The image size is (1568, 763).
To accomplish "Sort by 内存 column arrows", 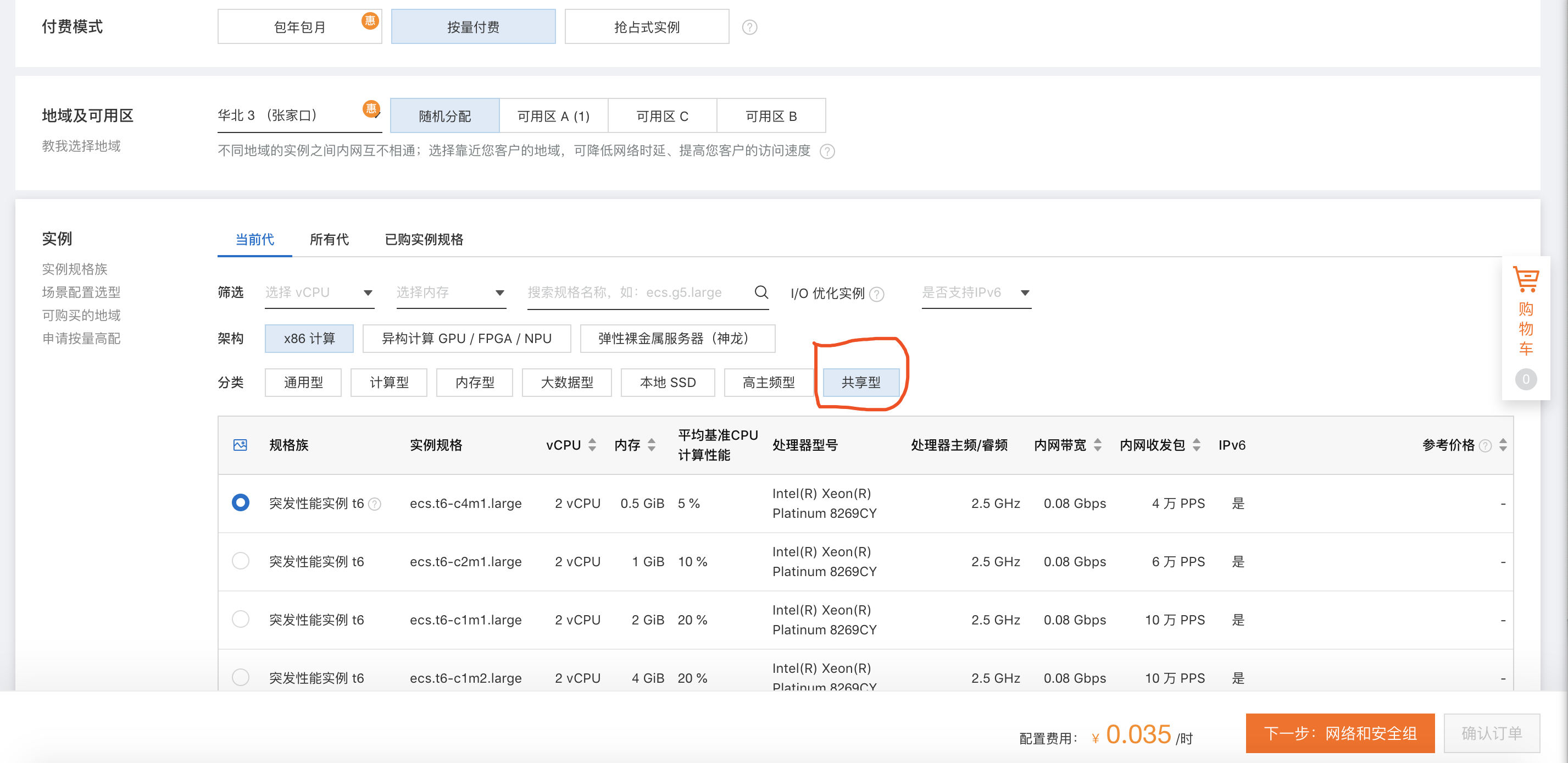I will (651, 445).
